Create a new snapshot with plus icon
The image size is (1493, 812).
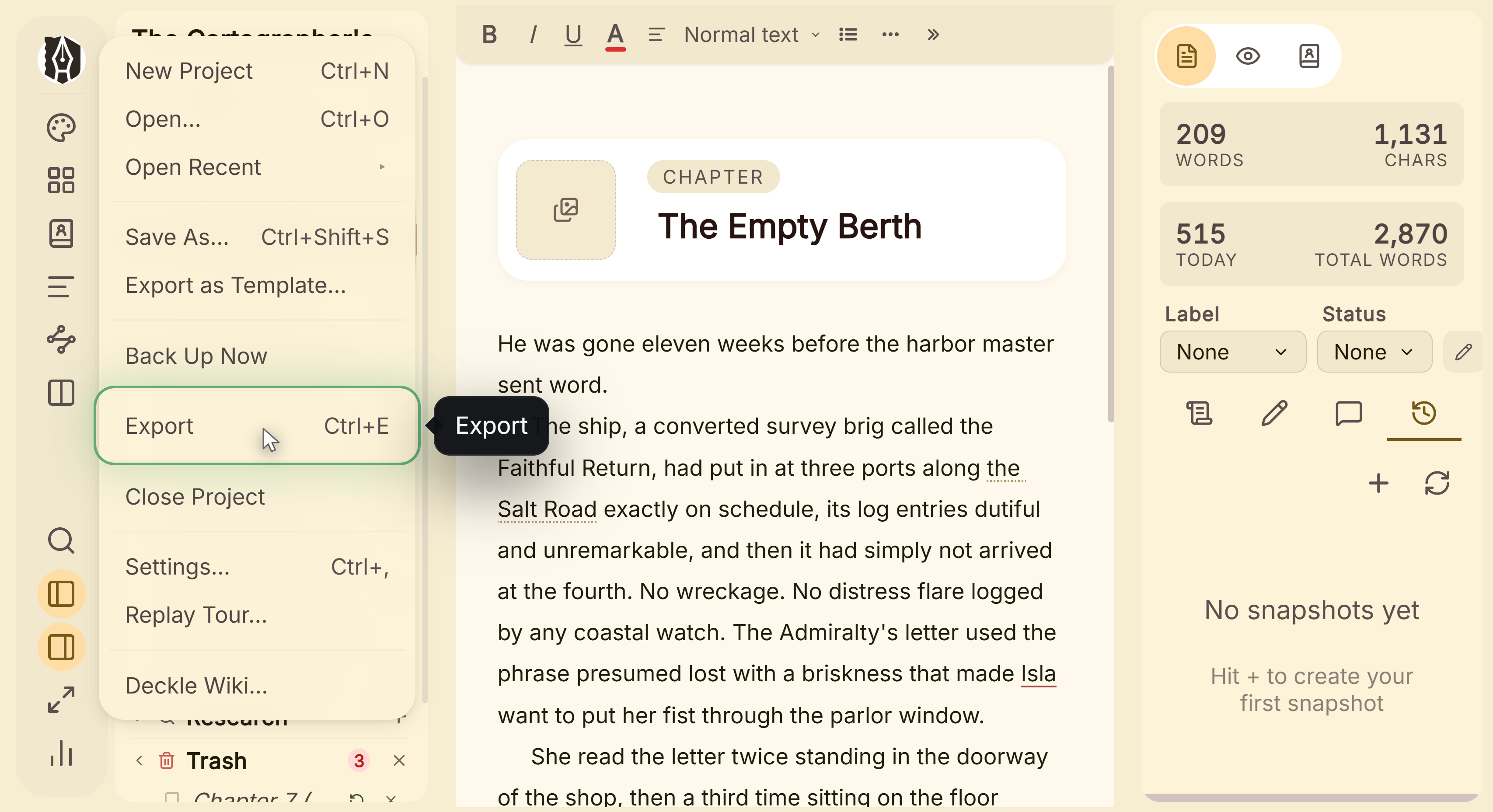tap(1379, 483)
